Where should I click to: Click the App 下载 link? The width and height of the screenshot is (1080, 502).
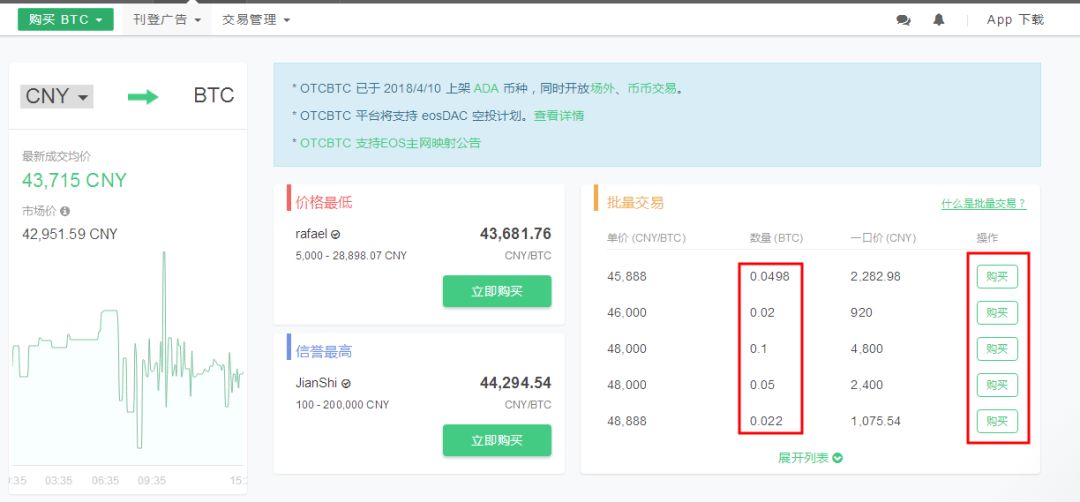point(1015,20)
